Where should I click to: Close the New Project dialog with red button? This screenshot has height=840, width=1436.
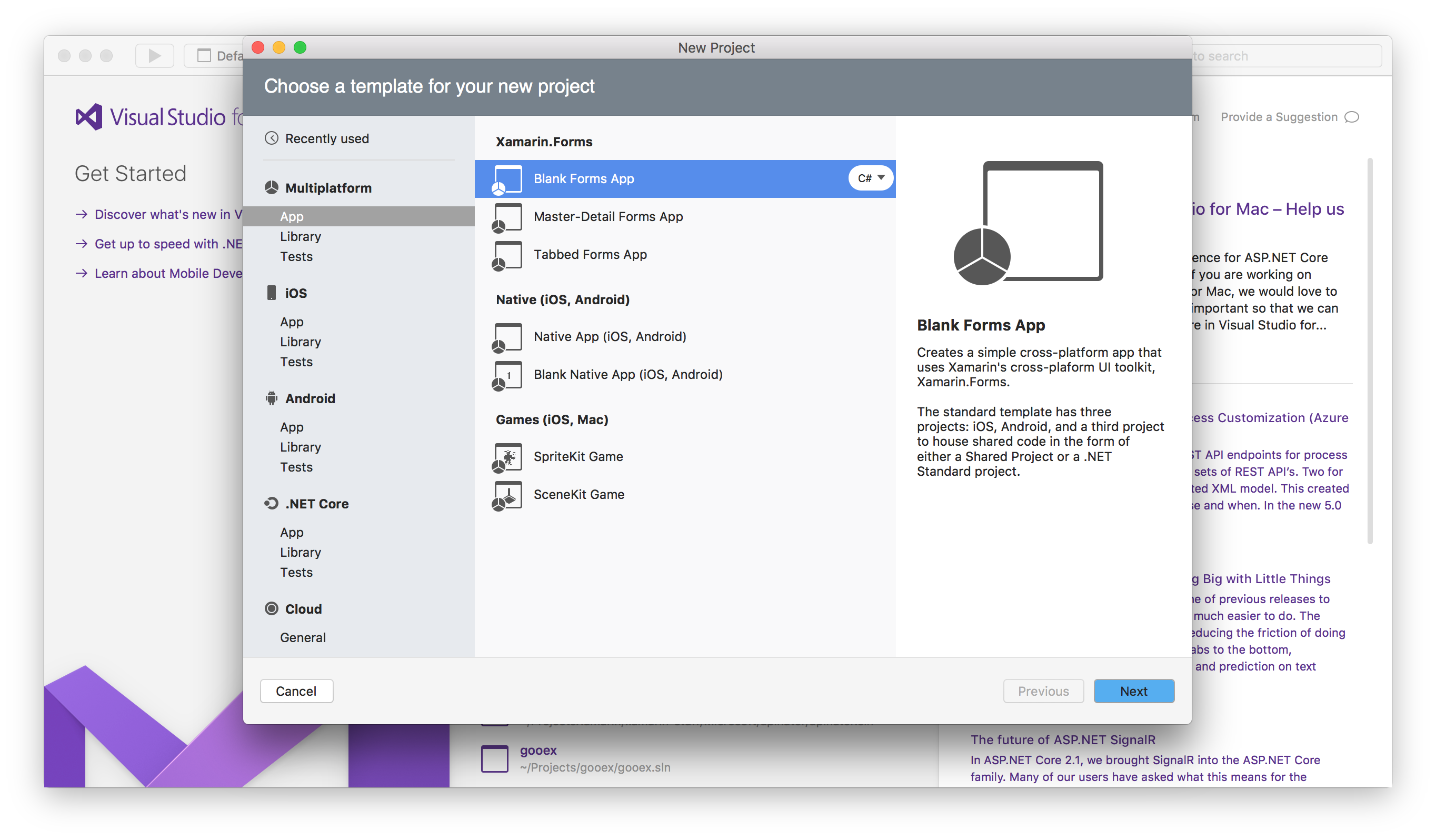258,47
